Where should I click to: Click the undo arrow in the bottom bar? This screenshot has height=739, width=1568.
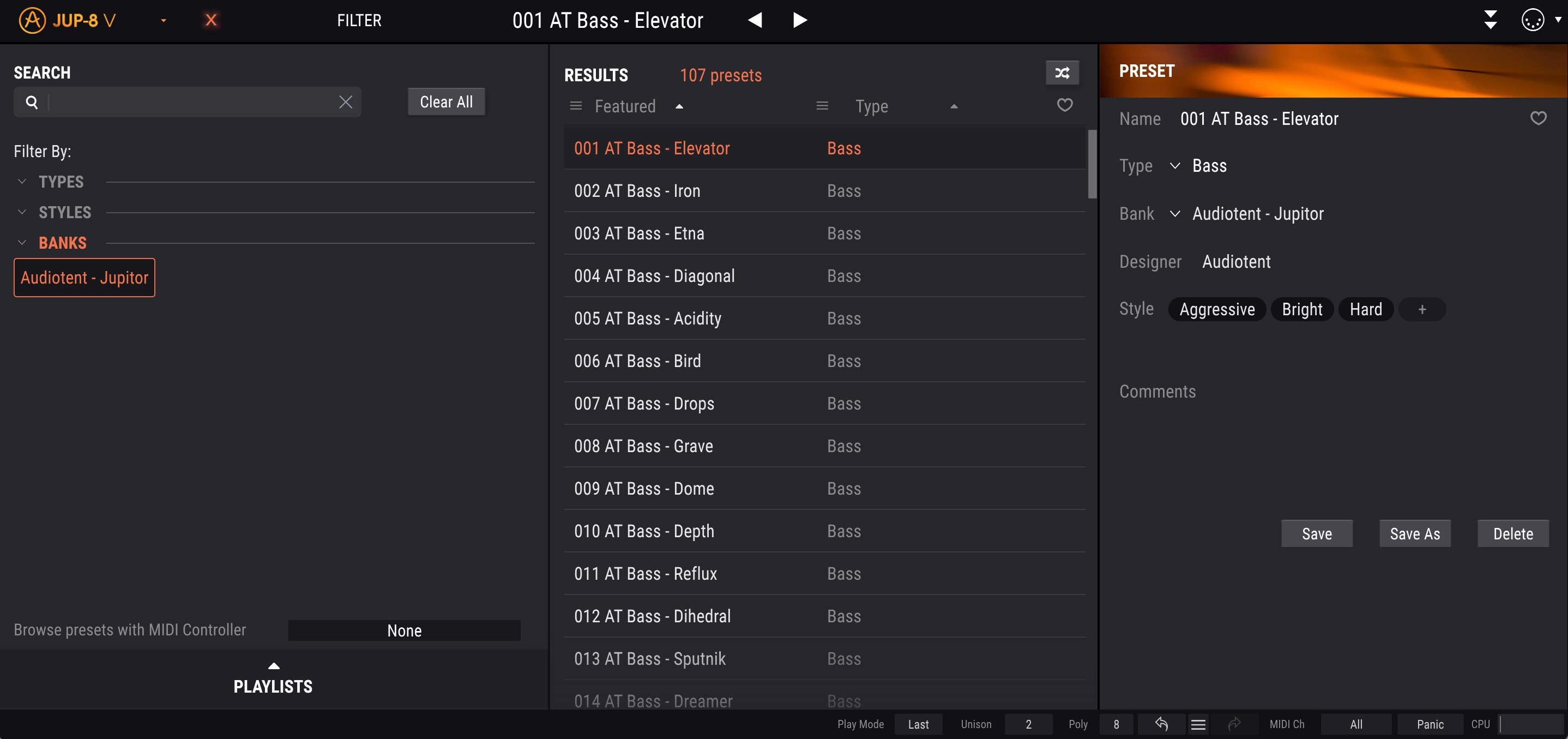(1161, 724)
